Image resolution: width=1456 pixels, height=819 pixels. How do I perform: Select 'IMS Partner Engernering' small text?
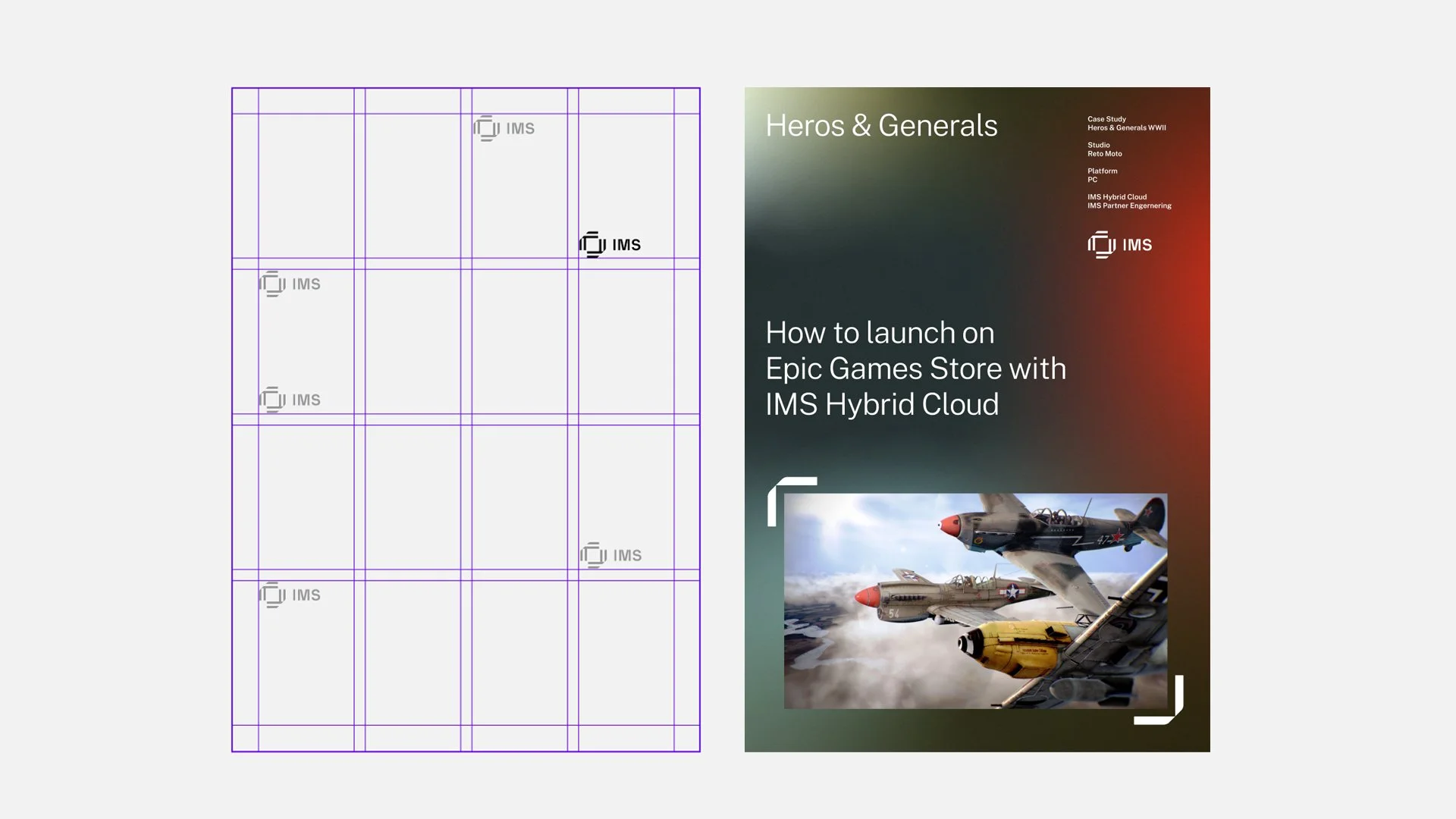click(x=1129, y=206)
